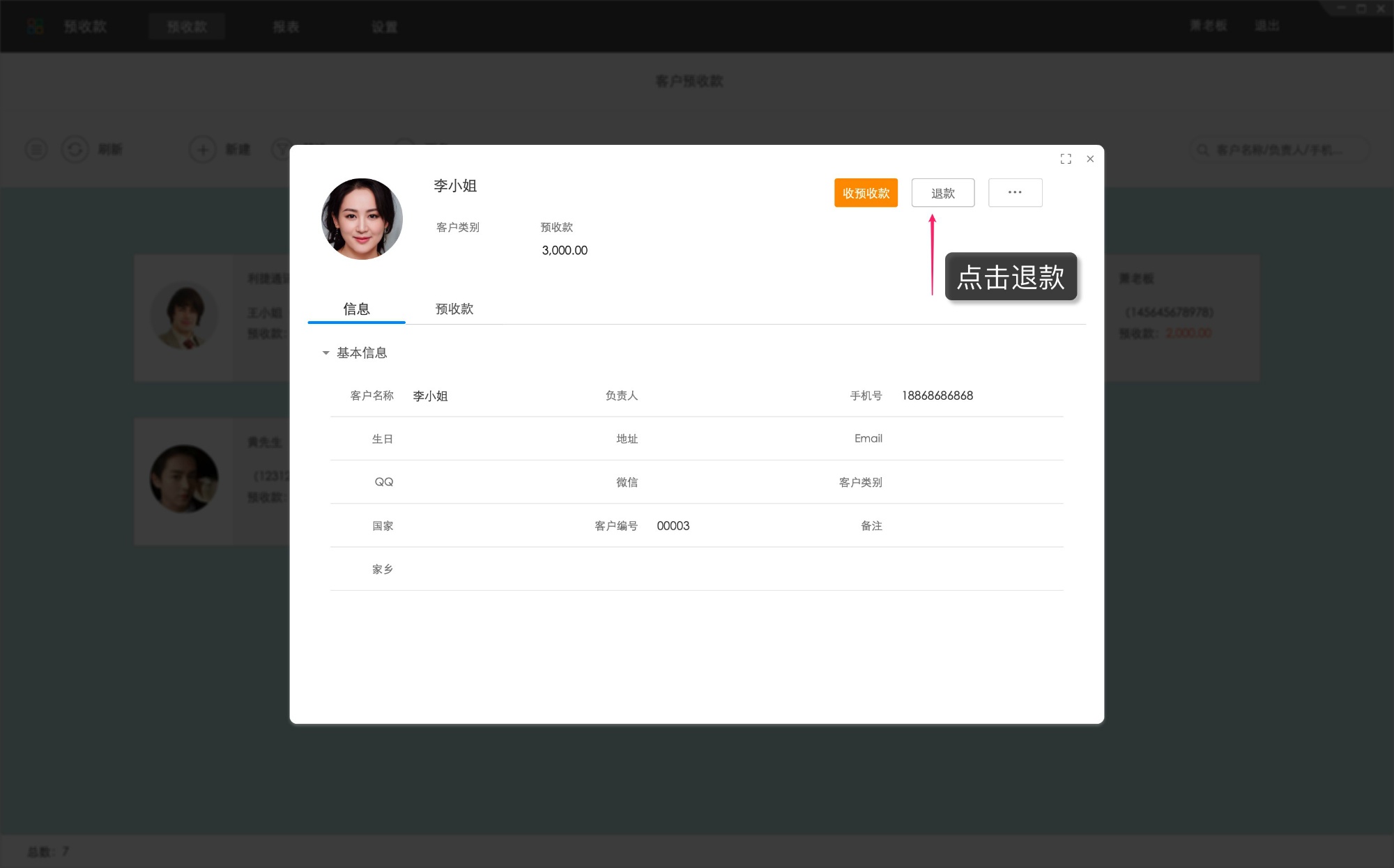Click the orange 收预收款 button

coord(866,192)
